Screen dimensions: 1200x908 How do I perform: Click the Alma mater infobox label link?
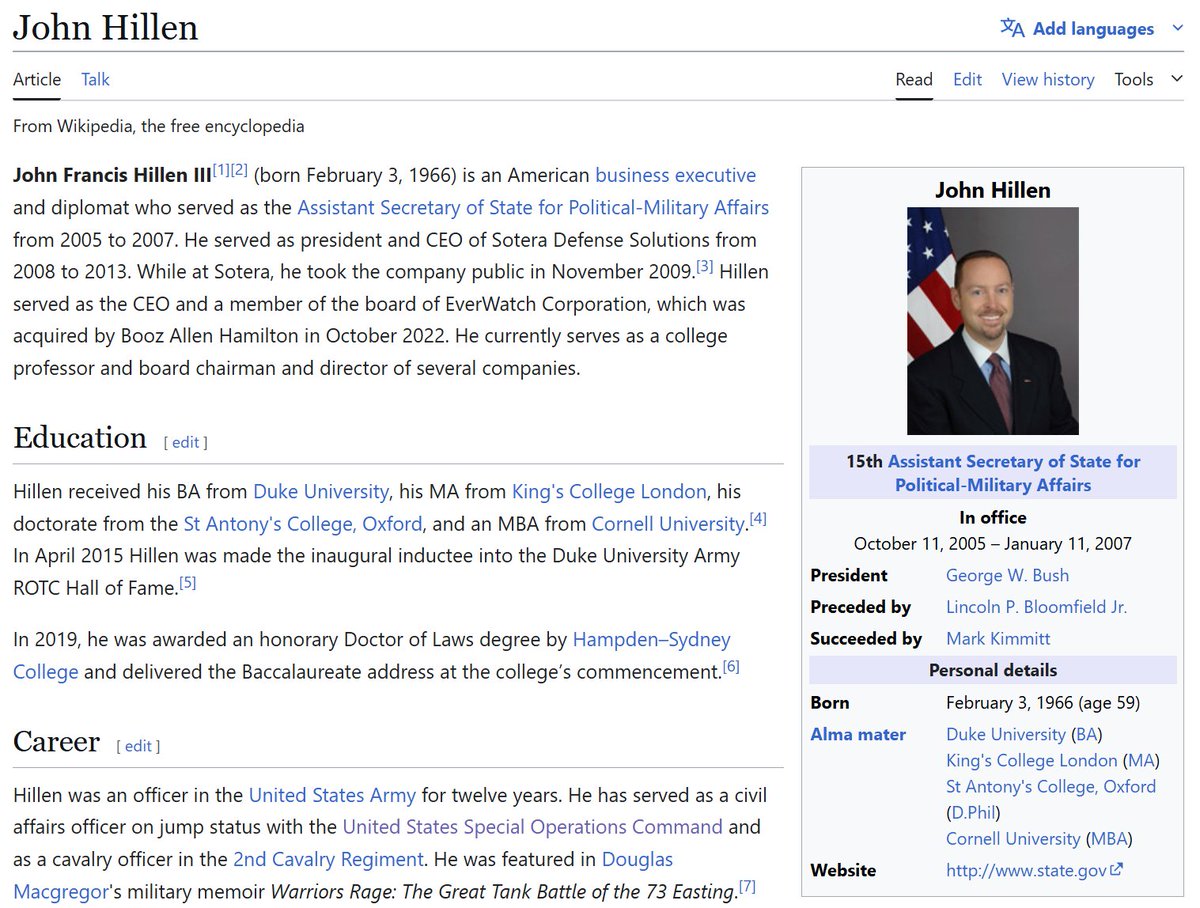tap(858, 734)
